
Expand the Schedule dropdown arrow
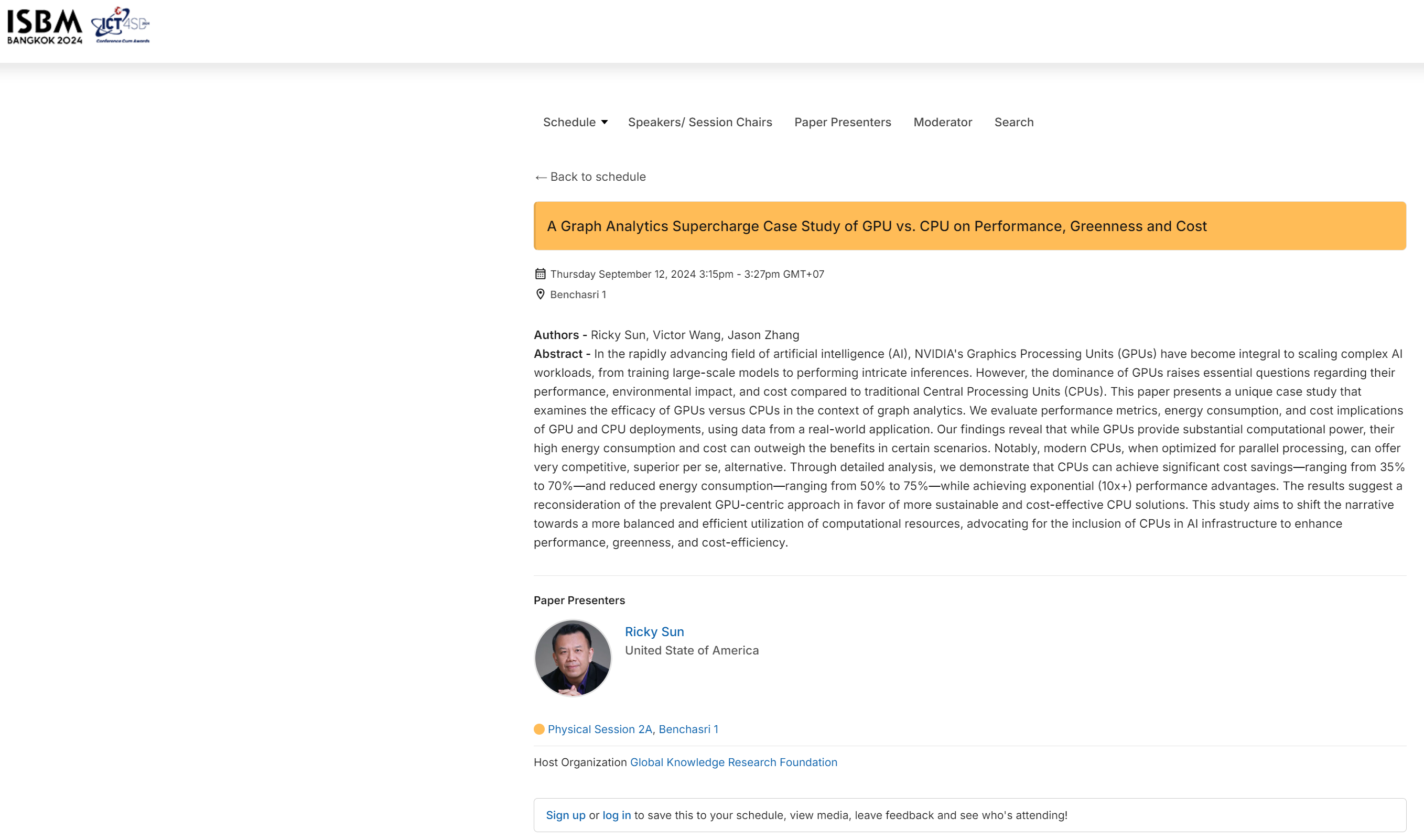coord(605,122)
